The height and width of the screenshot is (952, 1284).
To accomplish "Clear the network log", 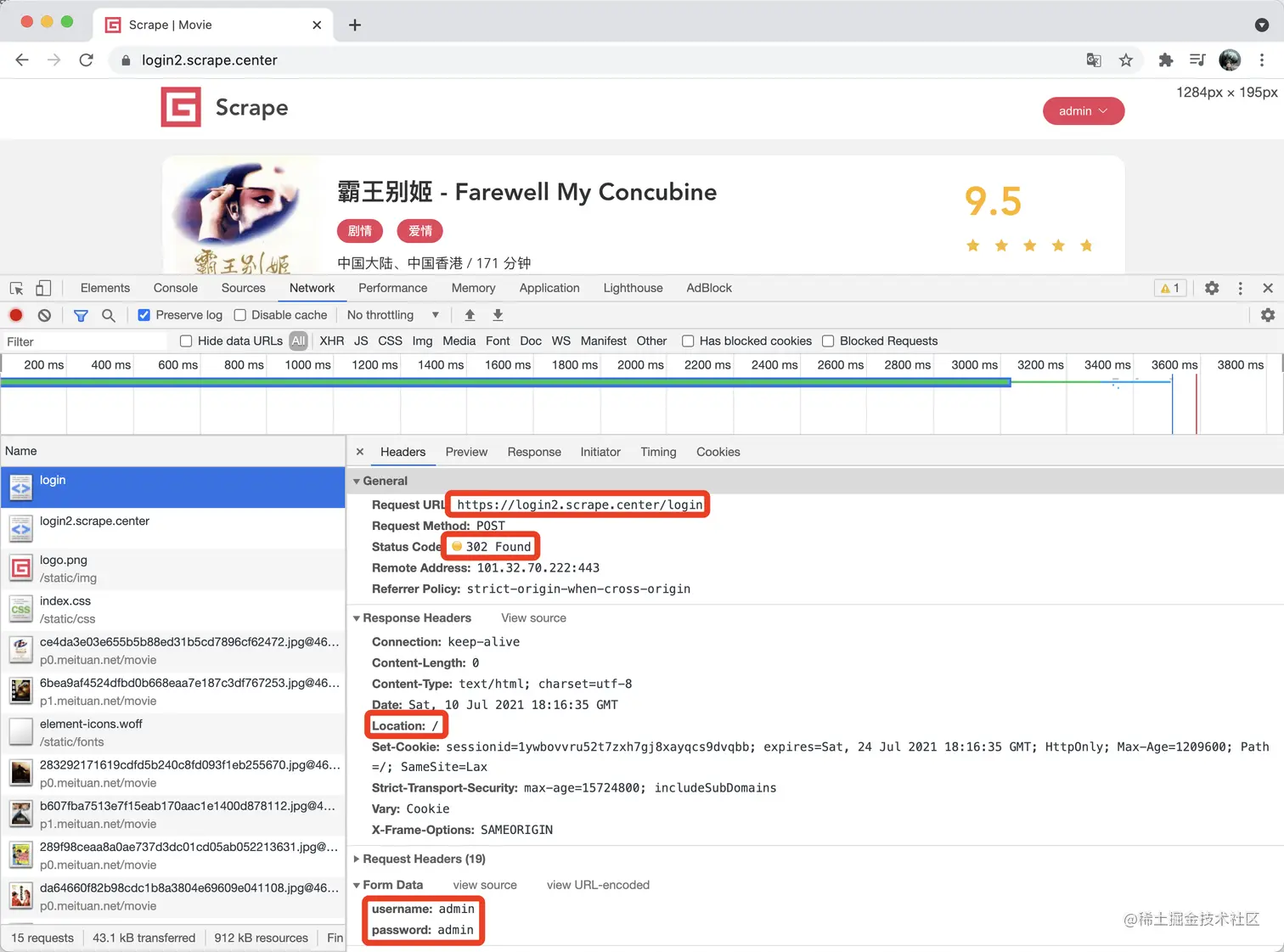I will tap(44, 315).
